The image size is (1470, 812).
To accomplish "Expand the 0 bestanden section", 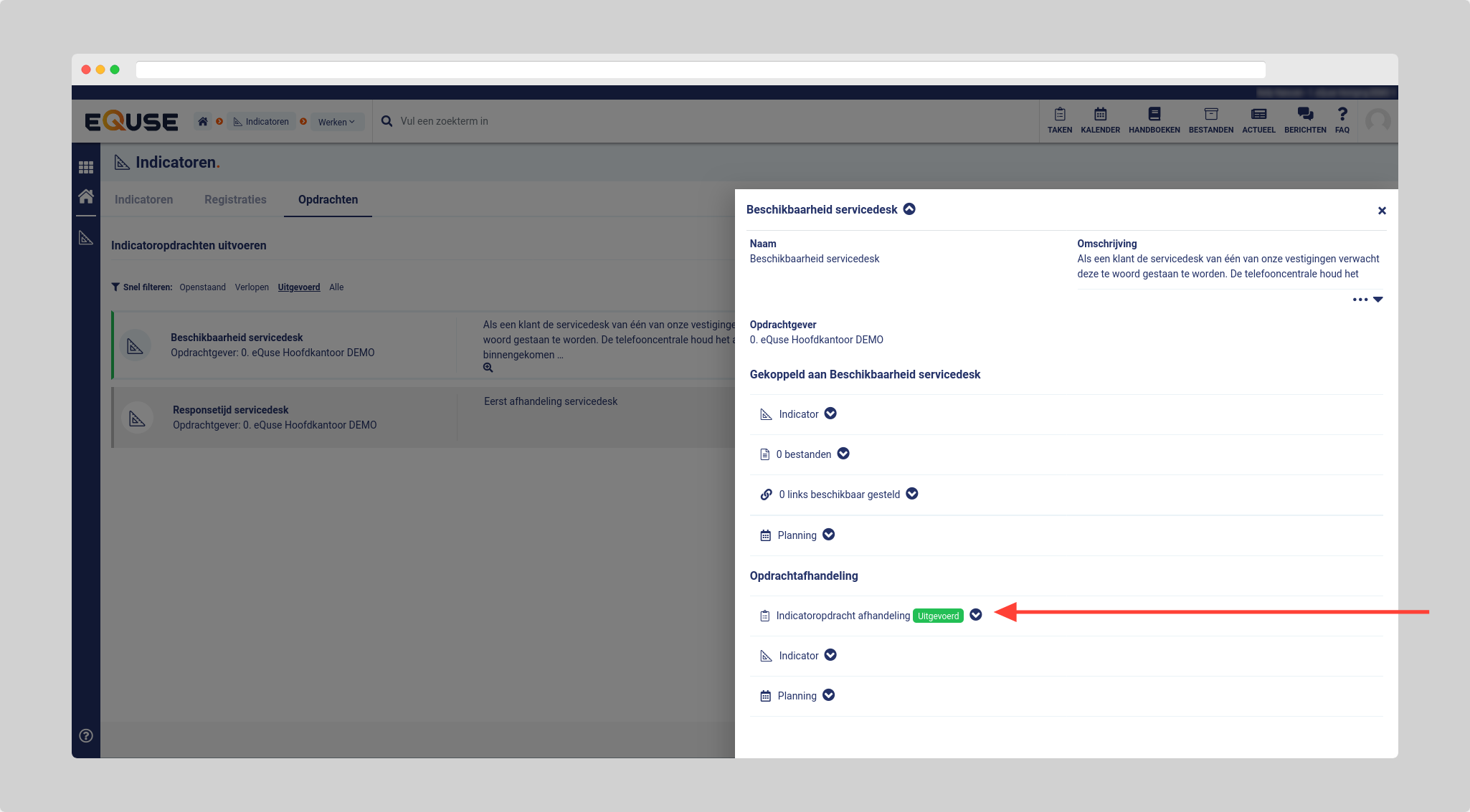I will pyautogui.click(x=843, y=454).
